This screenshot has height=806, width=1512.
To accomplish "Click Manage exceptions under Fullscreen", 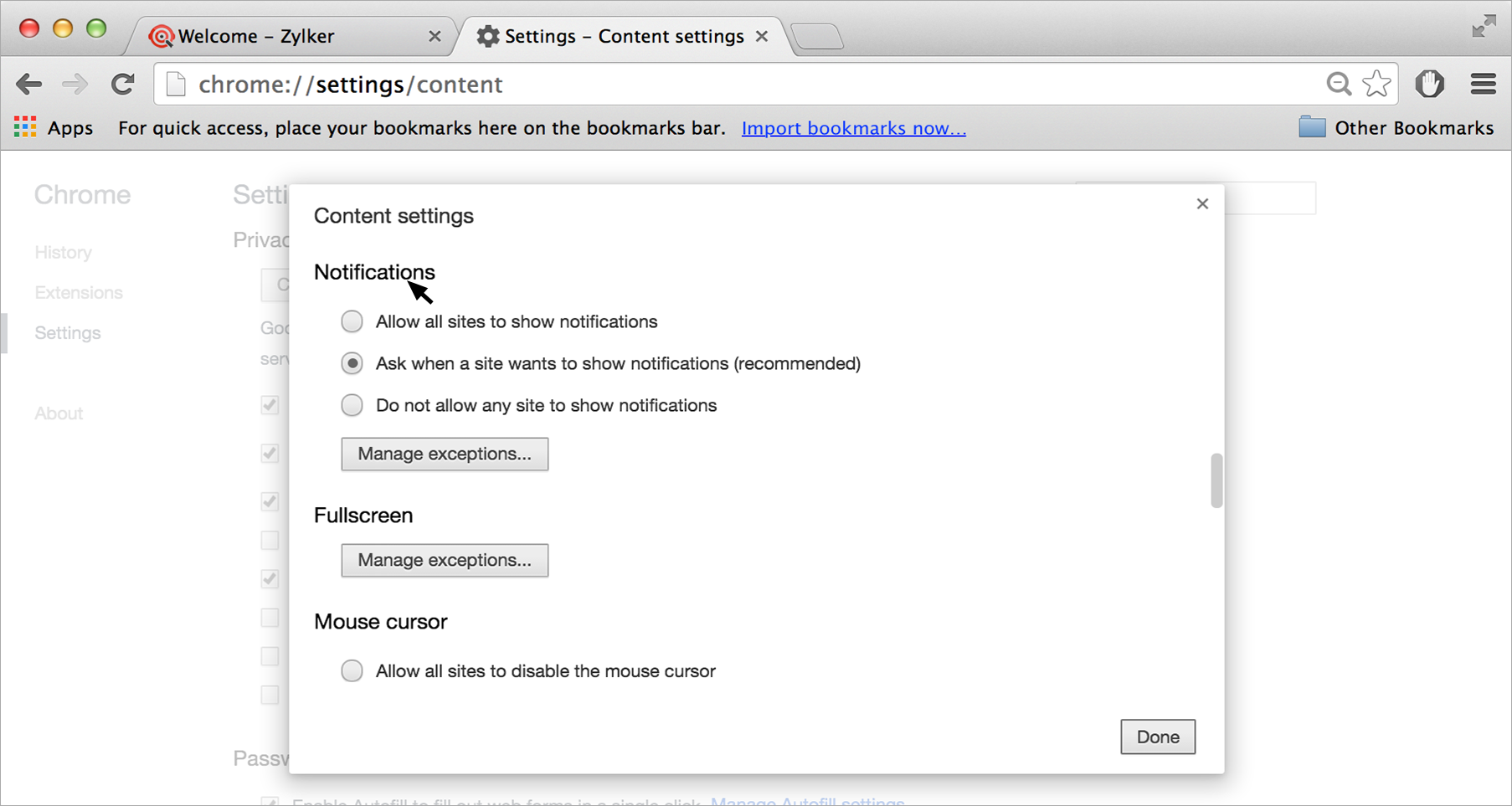I will [445, 560].
